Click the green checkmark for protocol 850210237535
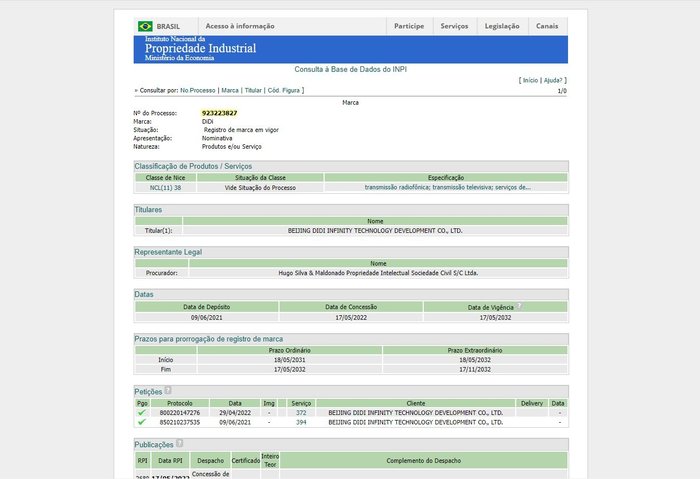This screenshot has width=700, height=479. pyautogui.click(x=142, y=422)
